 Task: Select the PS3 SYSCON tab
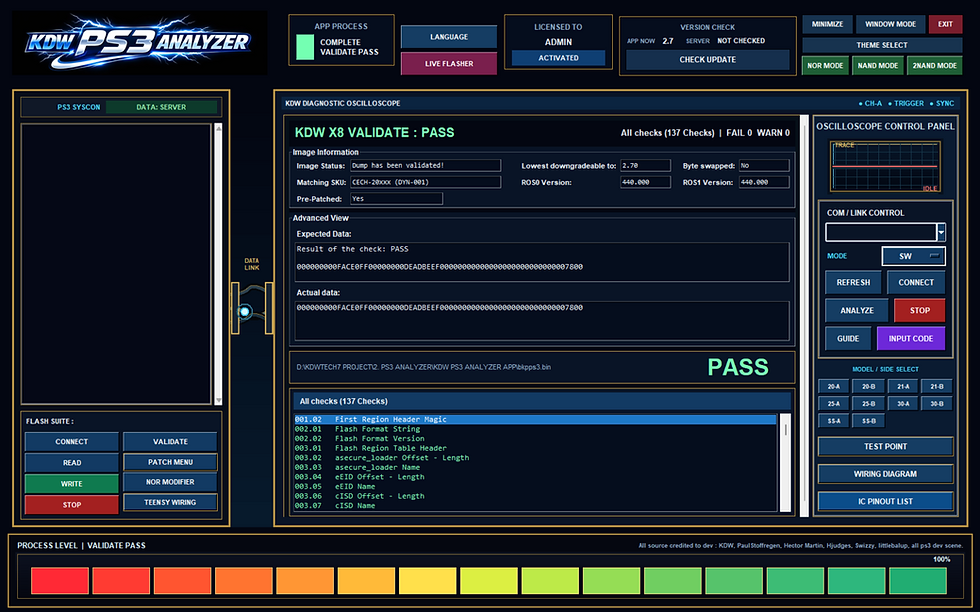(x=79, y=108)
